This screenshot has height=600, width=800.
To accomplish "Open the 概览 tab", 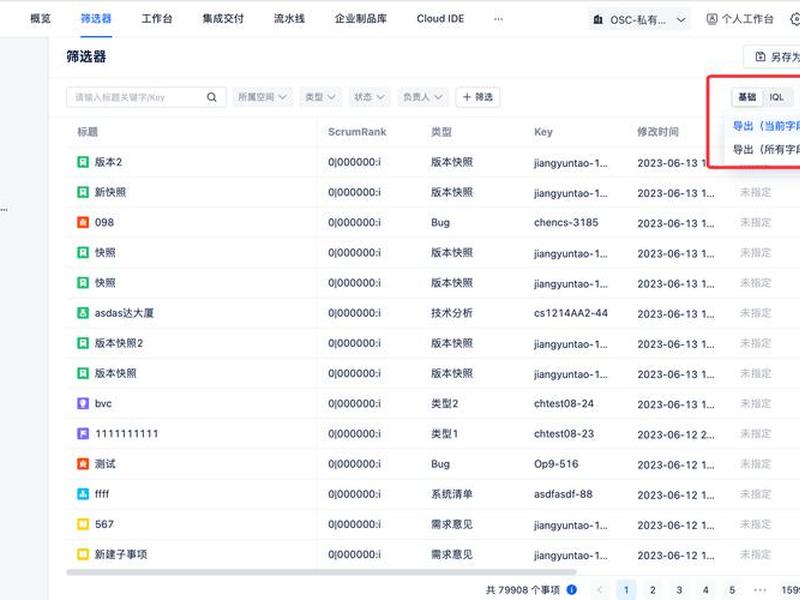I will pos(40,19).
